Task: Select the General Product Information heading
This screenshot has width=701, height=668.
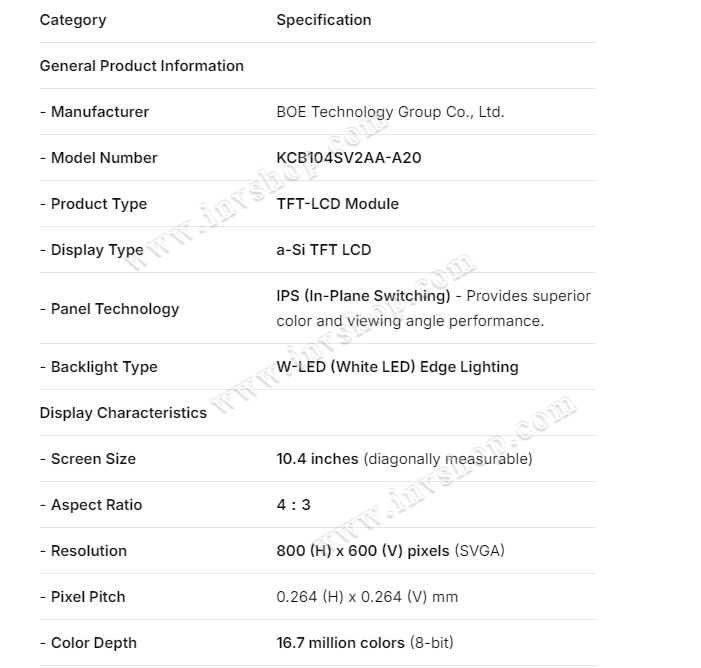Action: point(142,66)
